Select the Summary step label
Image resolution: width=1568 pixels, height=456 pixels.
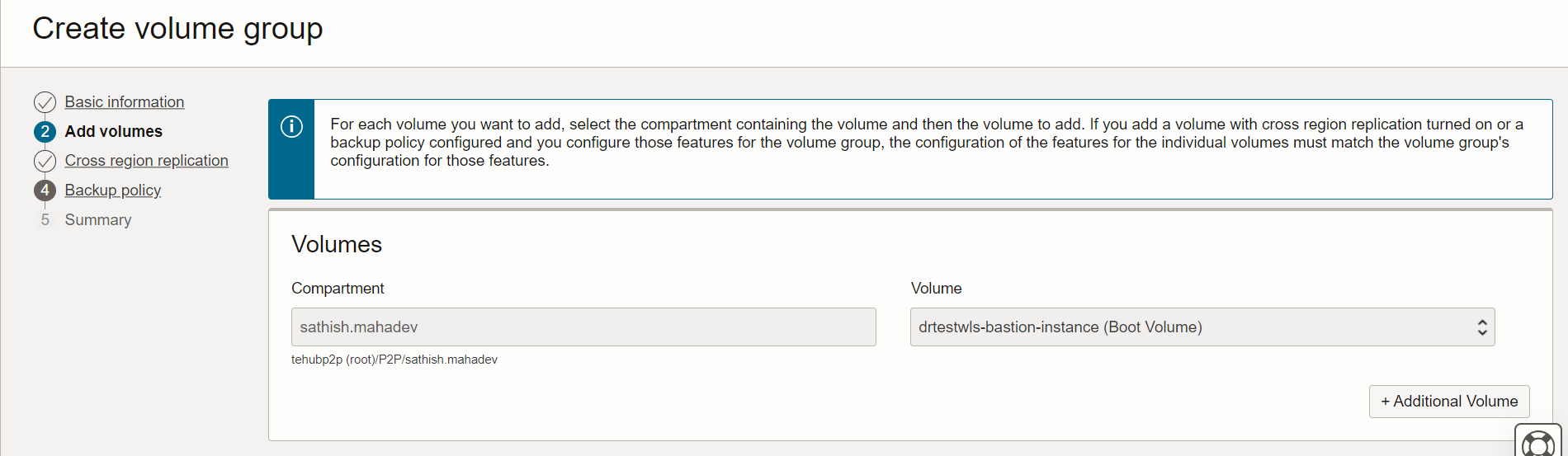click(x=98, y=220)
